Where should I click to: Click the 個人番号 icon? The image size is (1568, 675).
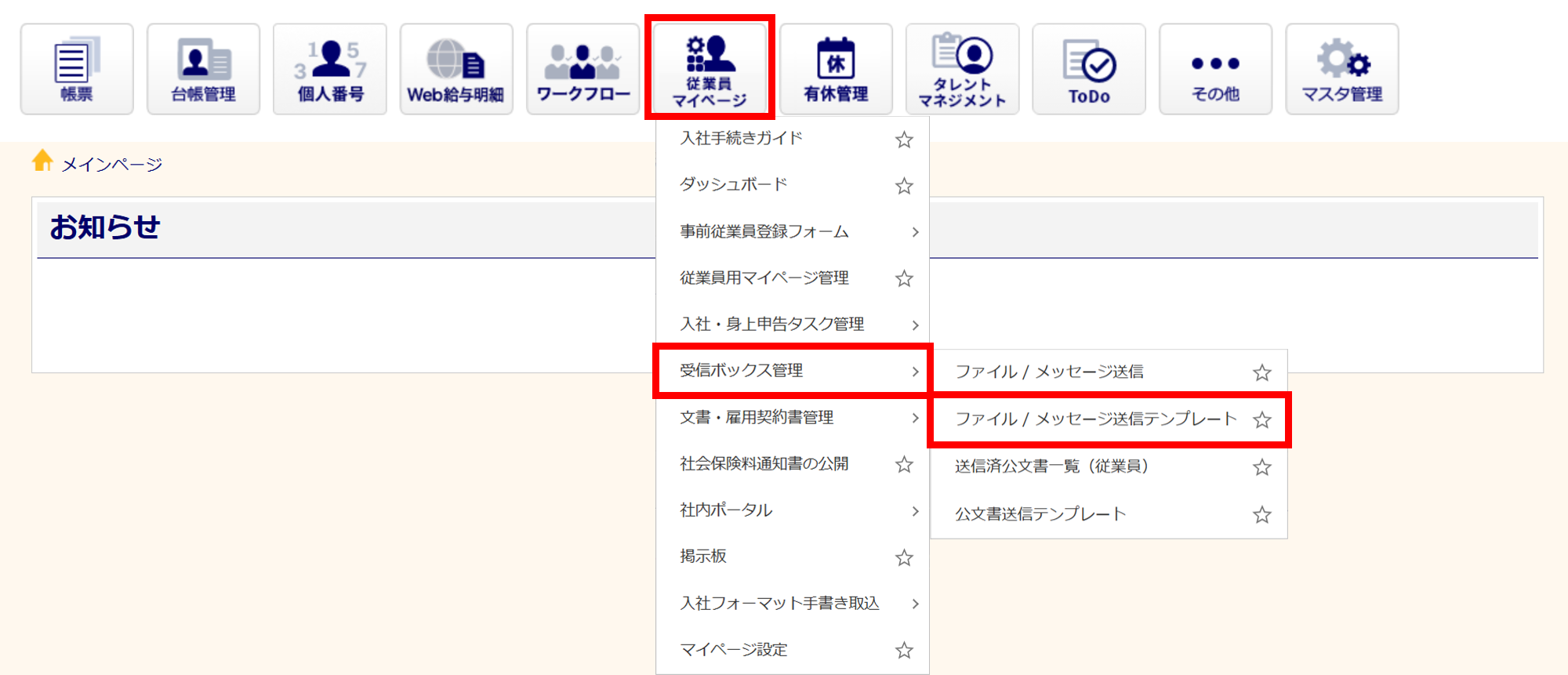point(330,69)
